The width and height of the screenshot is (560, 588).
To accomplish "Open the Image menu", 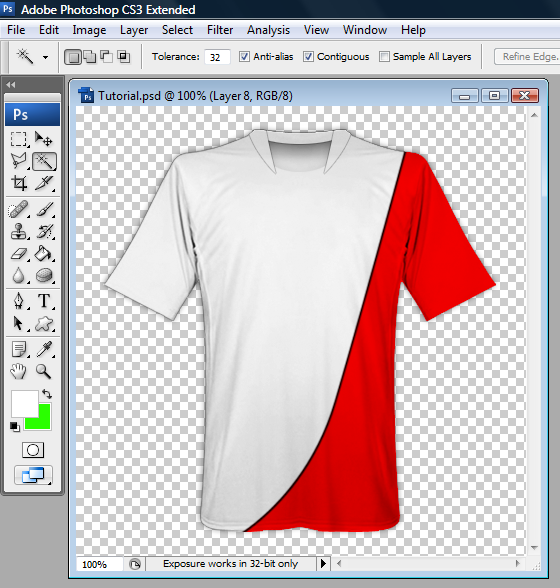I will tap(89, 30).
